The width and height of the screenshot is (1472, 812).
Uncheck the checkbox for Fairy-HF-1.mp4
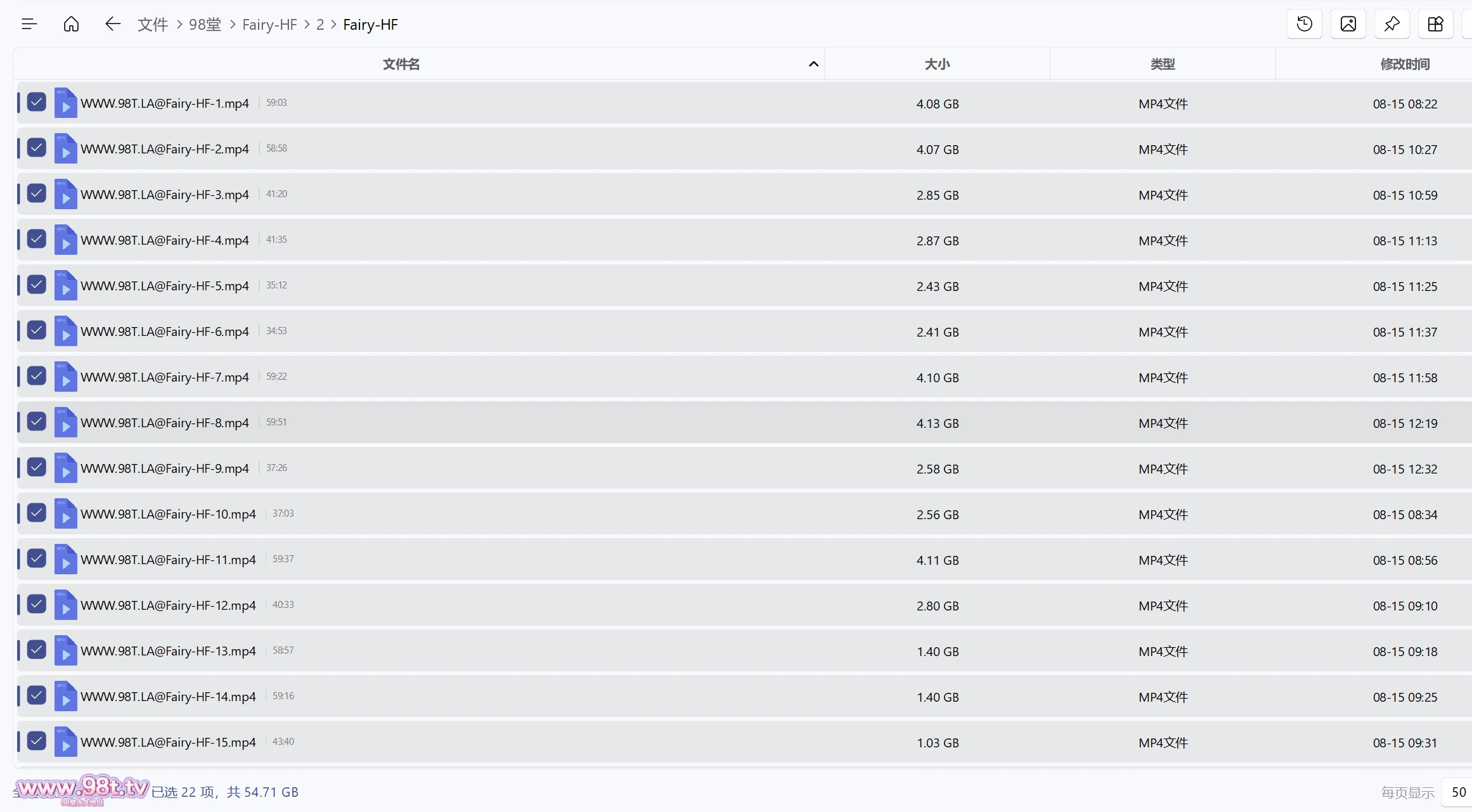pos(37,102)
